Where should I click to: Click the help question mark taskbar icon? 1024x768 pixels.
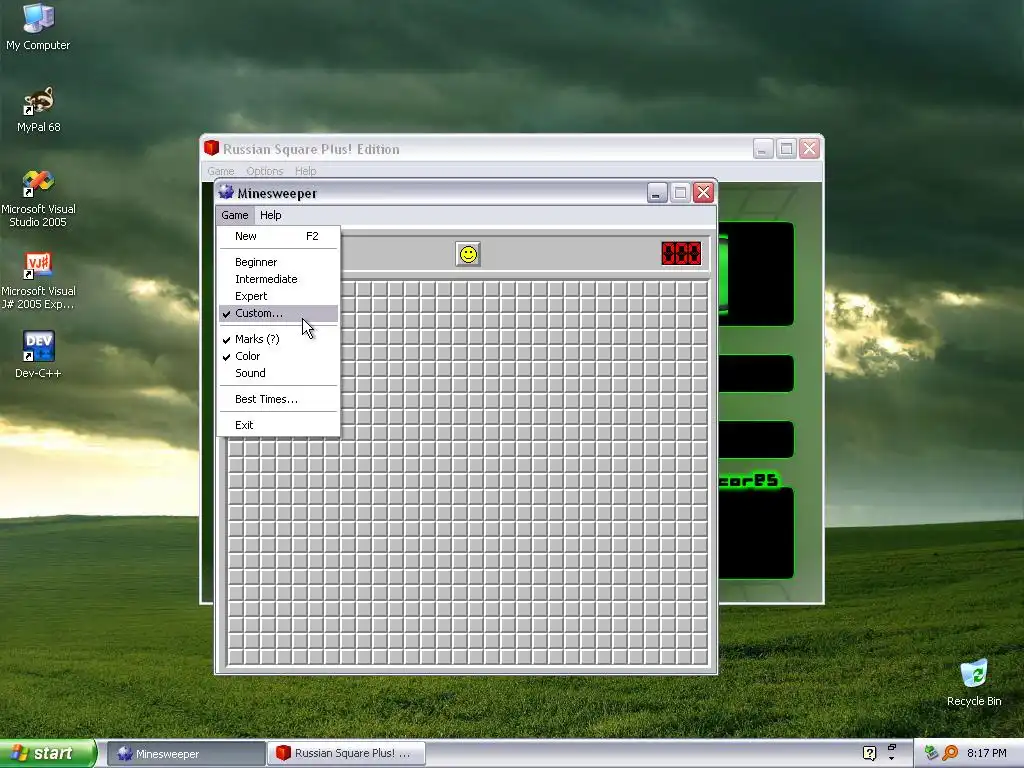pyautogui.click(x=869, y=753)
